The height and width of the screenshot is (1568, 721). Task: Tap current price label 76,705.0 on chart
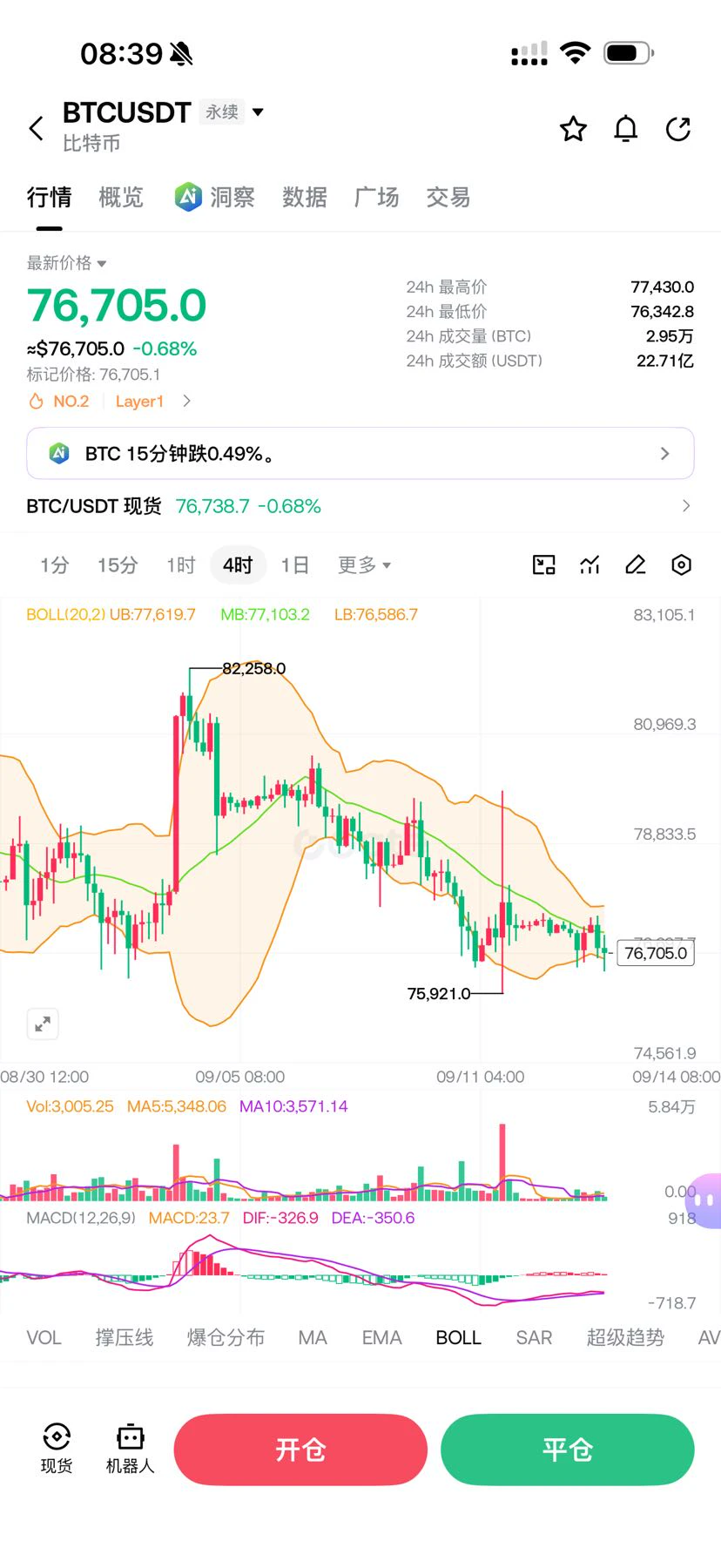[x=656, y=953]
